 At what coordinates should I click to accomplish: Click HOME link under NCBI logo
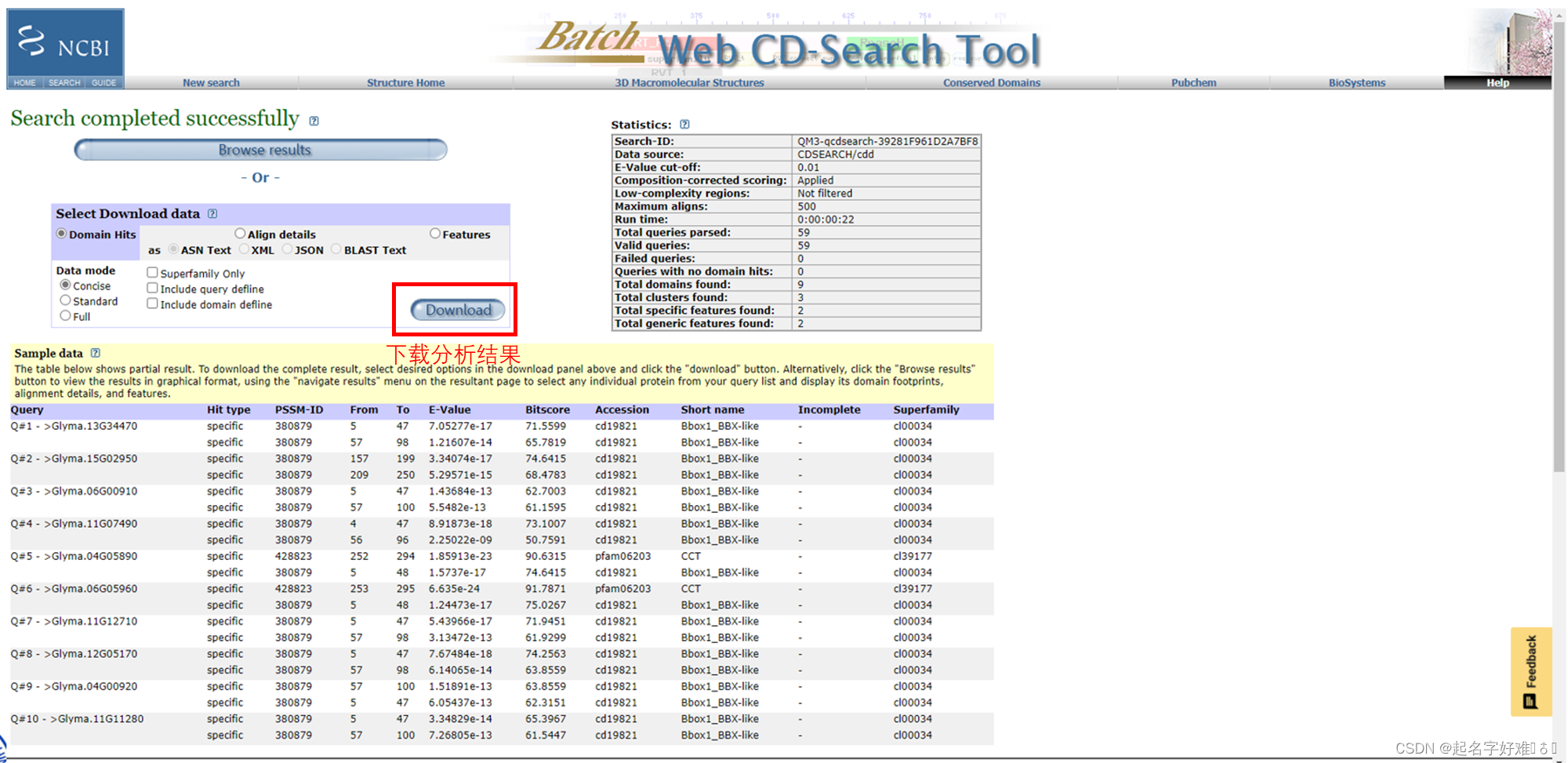coord(24,82)
